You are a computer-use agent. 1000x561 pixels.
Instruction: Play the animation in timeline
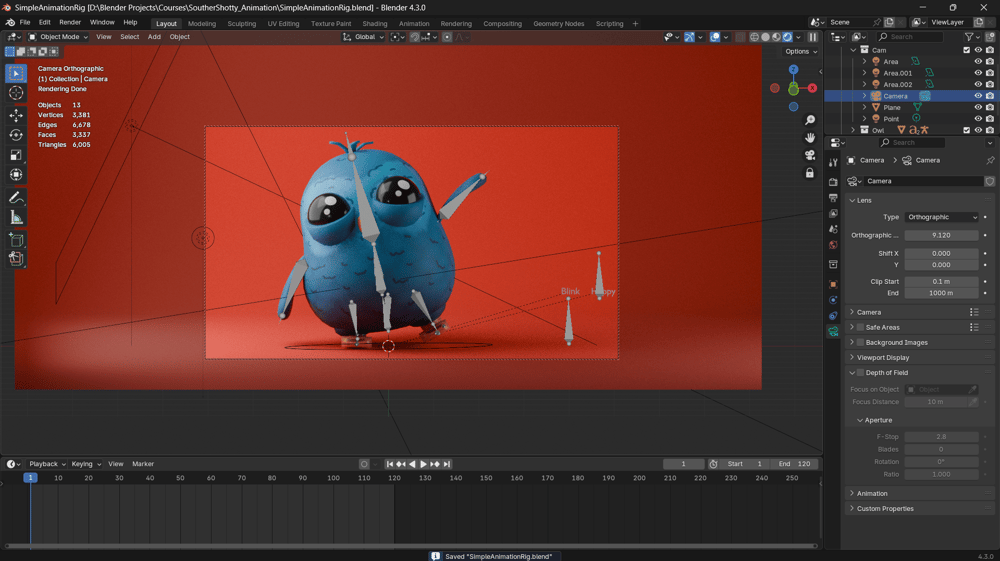click(x=423, y=464)
